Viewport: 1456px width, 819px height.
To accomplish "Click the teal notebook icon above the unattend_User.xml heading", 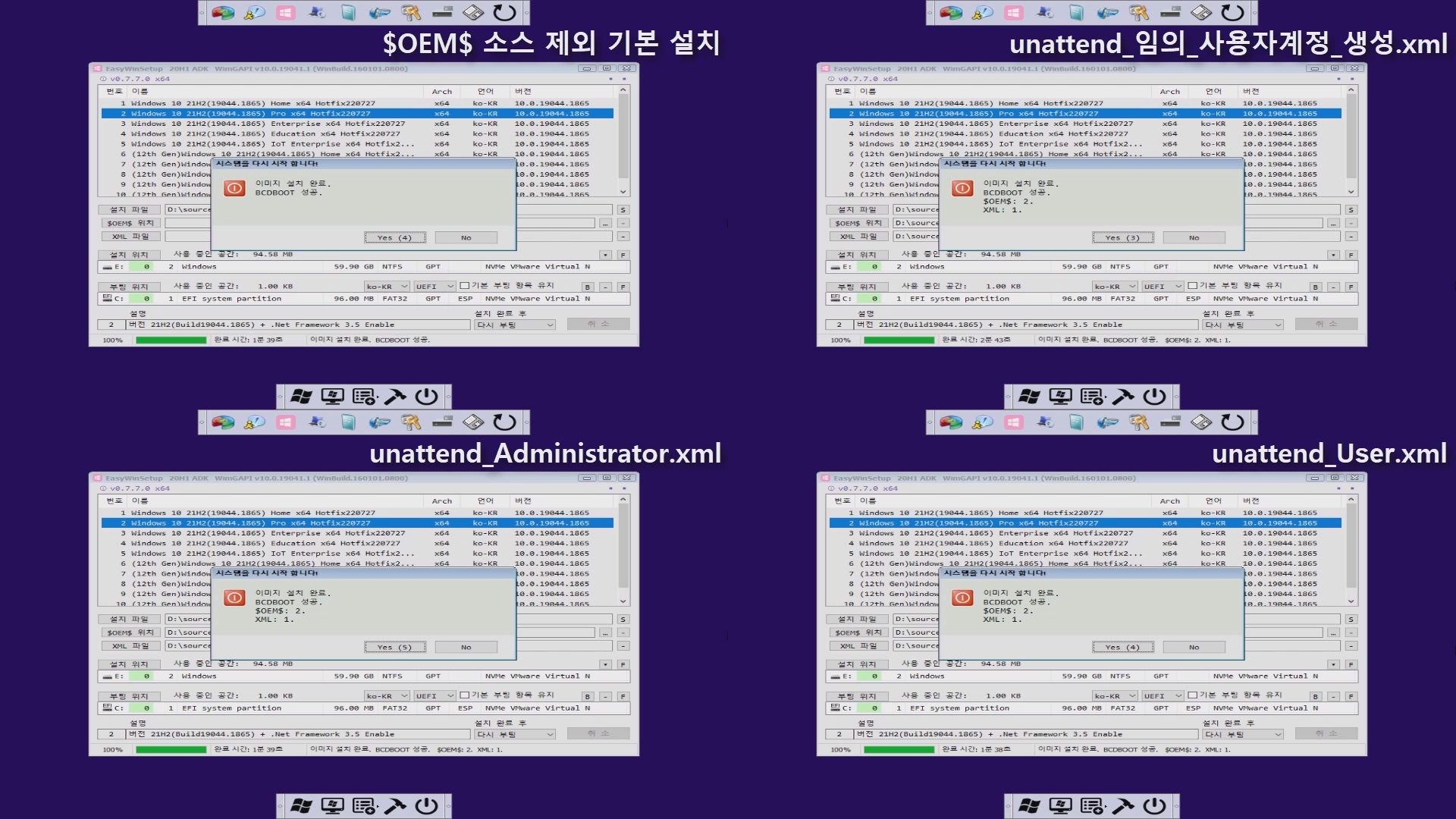I will (1076, 422).
